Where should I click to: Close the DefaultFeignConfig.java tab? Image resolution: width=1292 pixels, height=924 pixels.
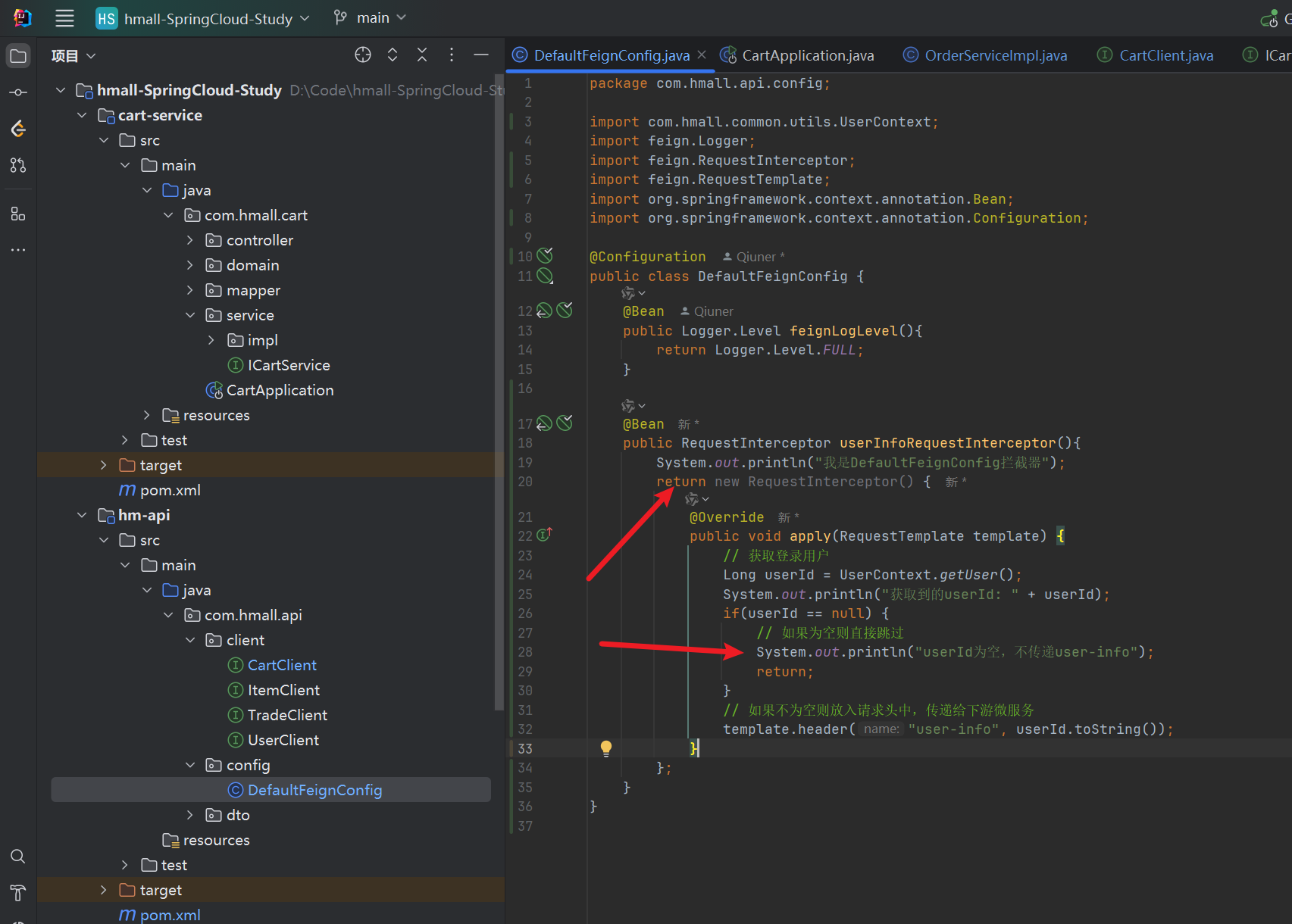coord(702,55)
